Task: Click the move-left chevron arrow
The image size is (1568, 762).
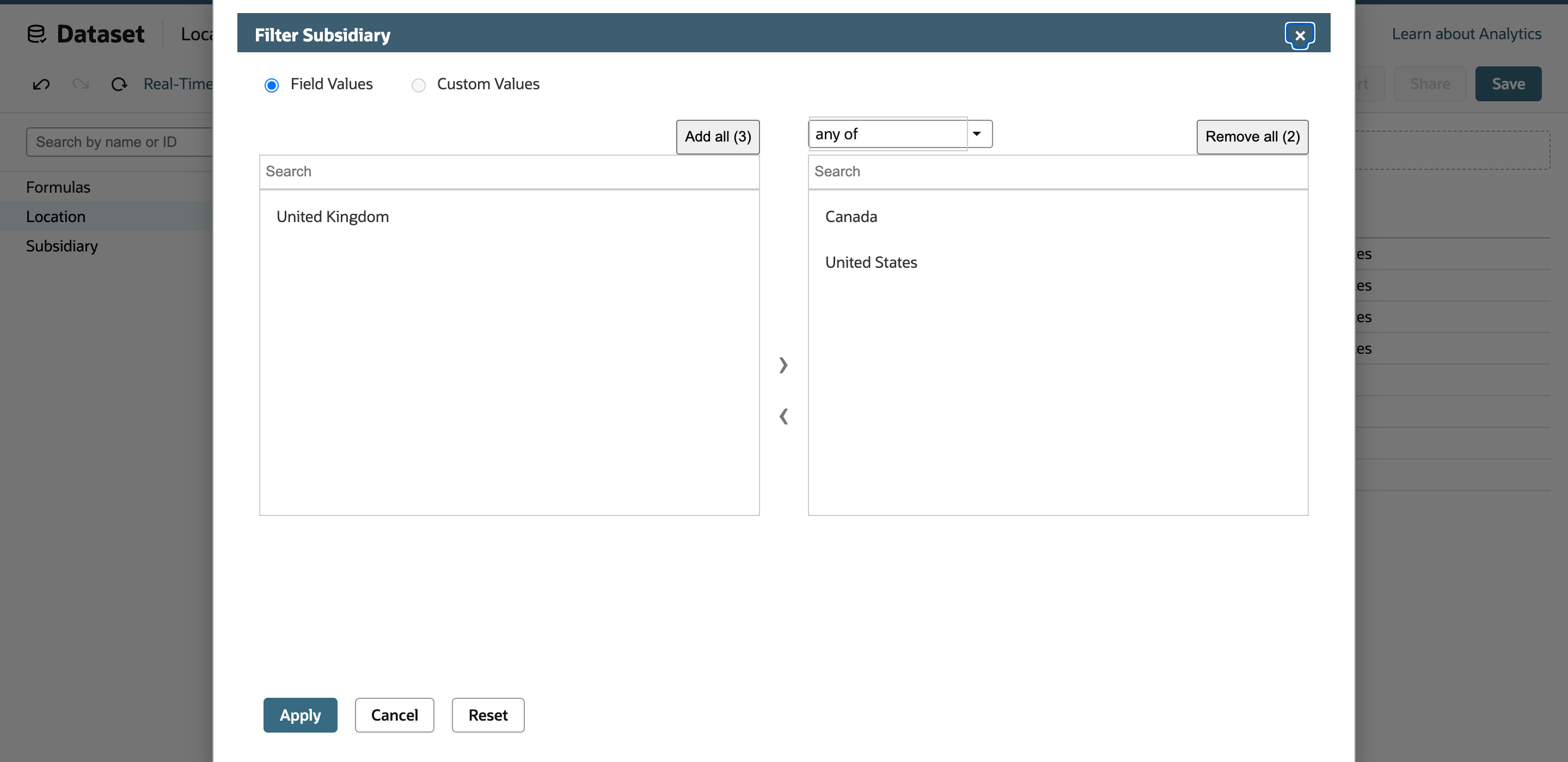Action: [x=783, y=416]
